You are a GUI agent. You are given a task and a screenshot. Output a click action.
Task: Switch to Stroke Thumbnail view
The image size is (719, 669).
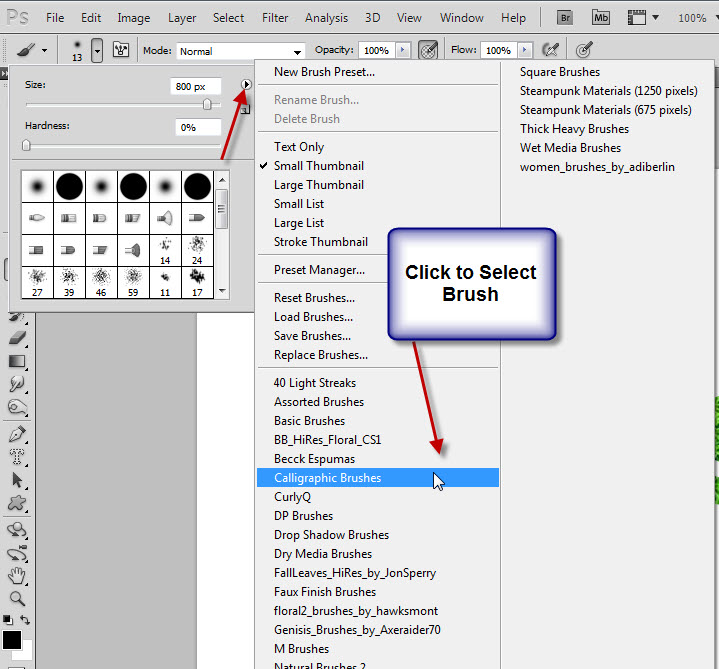coord(323,242)
